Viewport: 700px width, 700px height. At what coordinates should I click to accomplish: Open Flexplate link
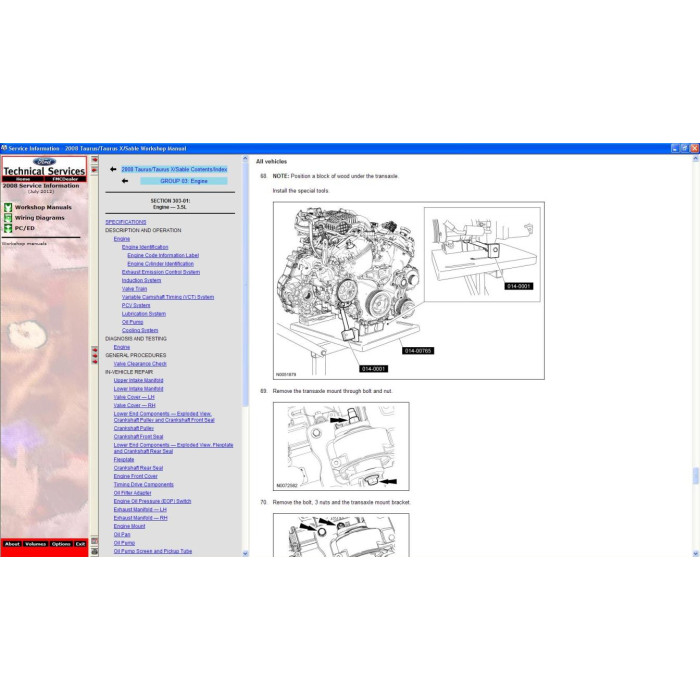(x=124, y=459)
